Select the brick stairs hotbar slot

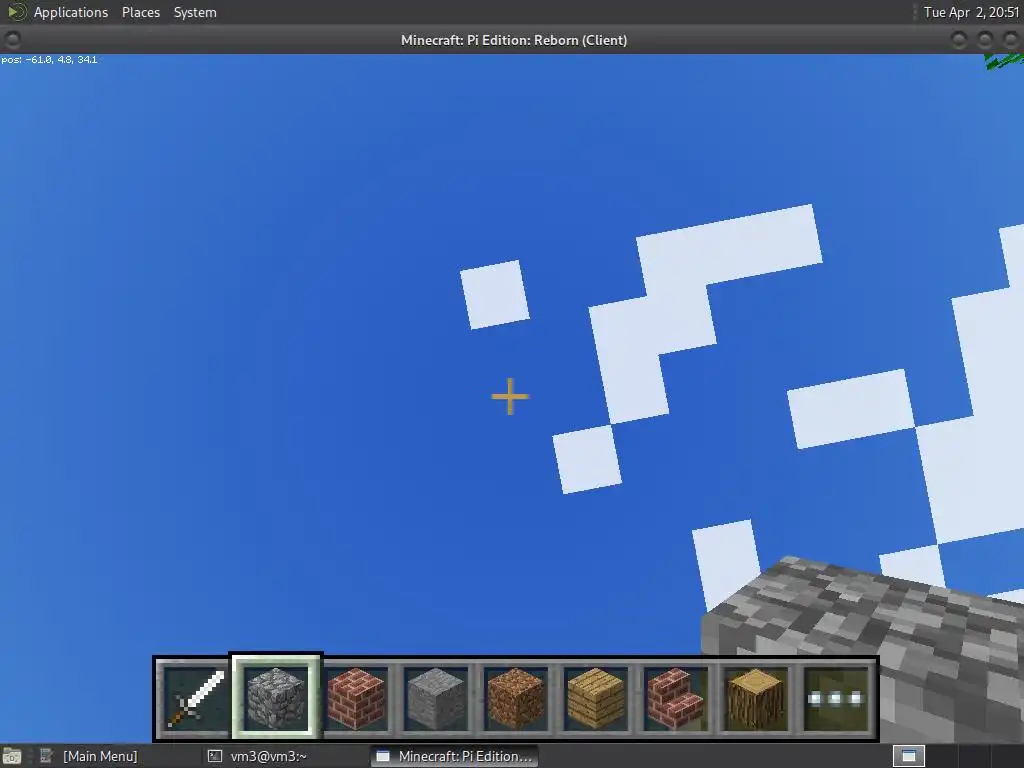click(x=676, y=699)
